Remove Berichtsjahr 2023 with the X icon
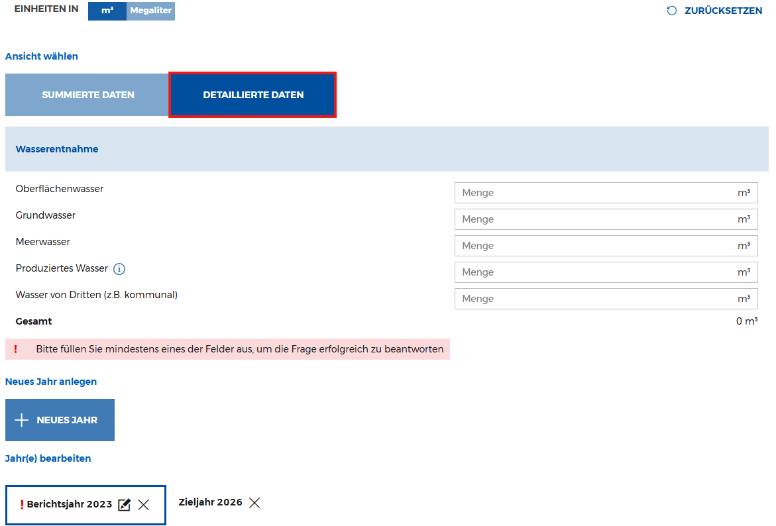The width and height of the screenshot is (776, 526). [x=144, y=505]
